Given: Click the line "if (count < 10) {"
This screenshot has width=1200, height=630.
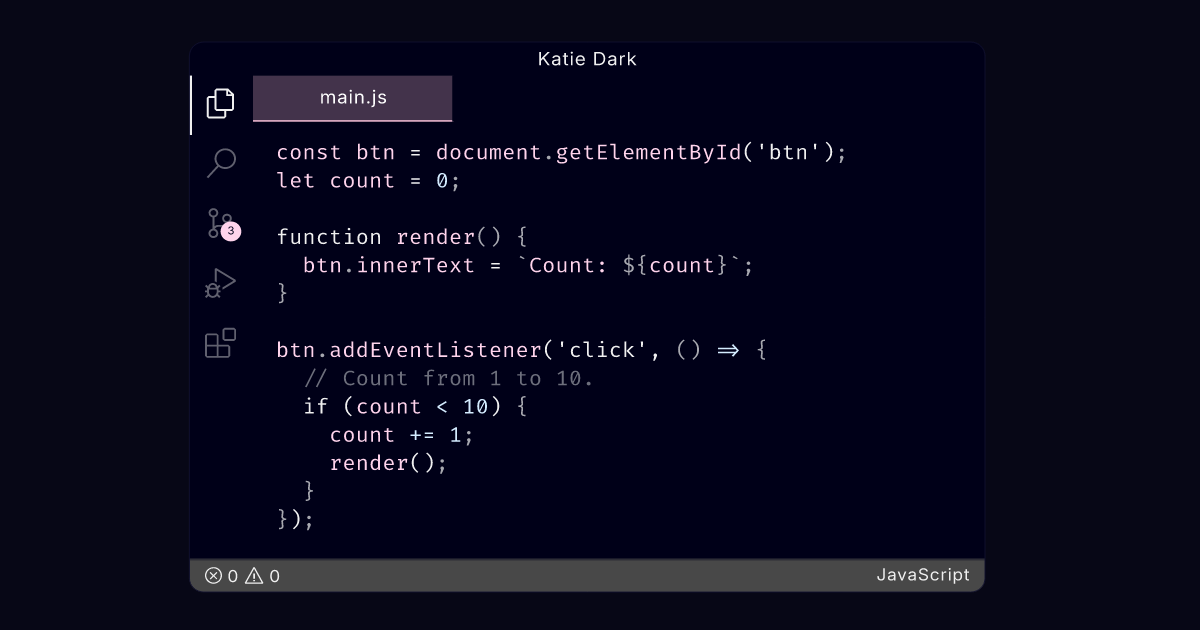Looking at the screenshot, I should [x=415, y=406].
